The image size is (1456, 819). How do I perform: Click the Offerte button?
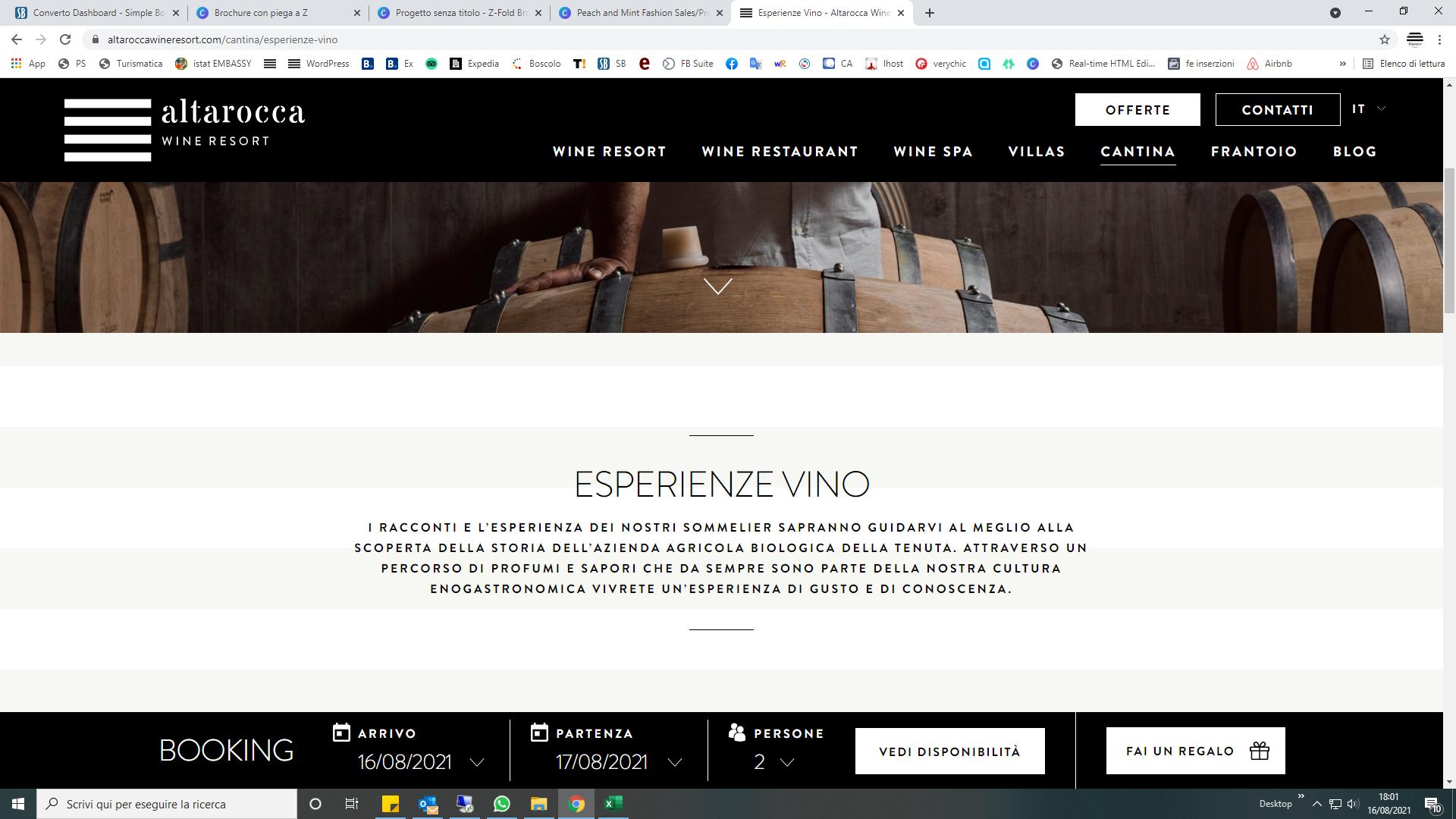1137,110
